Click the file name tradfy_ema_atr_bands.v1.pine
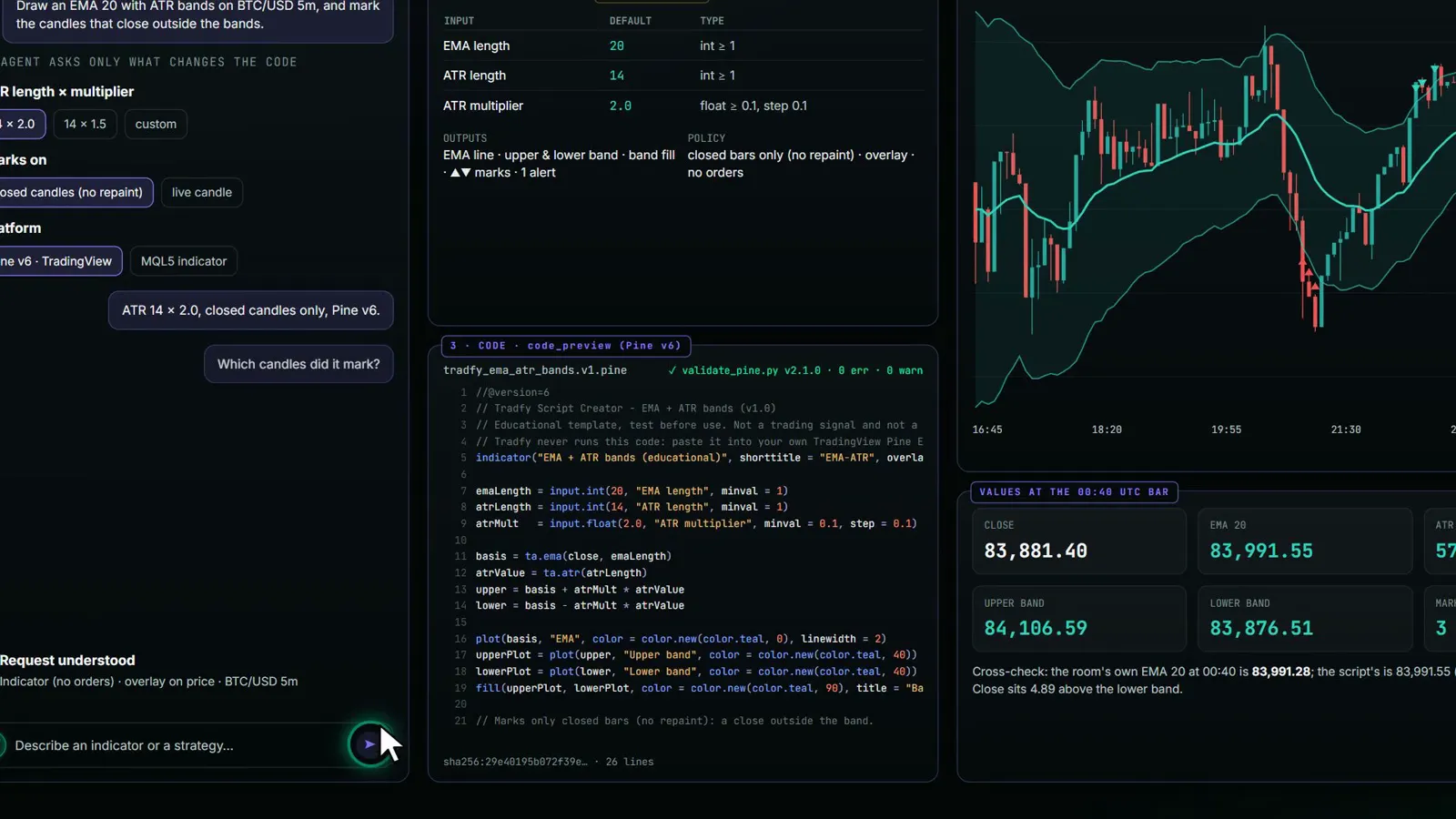This screenshot has height=819, width=1456. [535, 370]
